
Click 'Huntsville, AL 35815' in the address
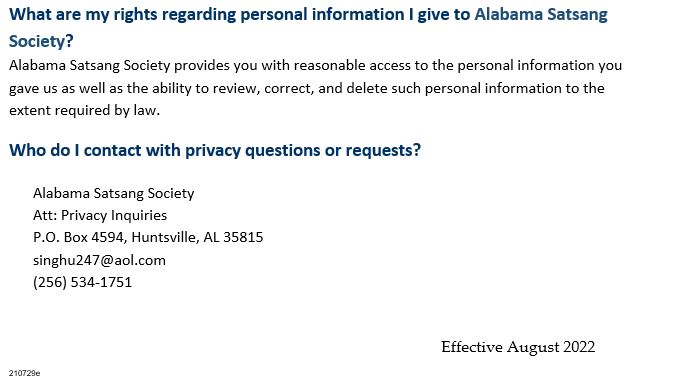pos(198,237)
